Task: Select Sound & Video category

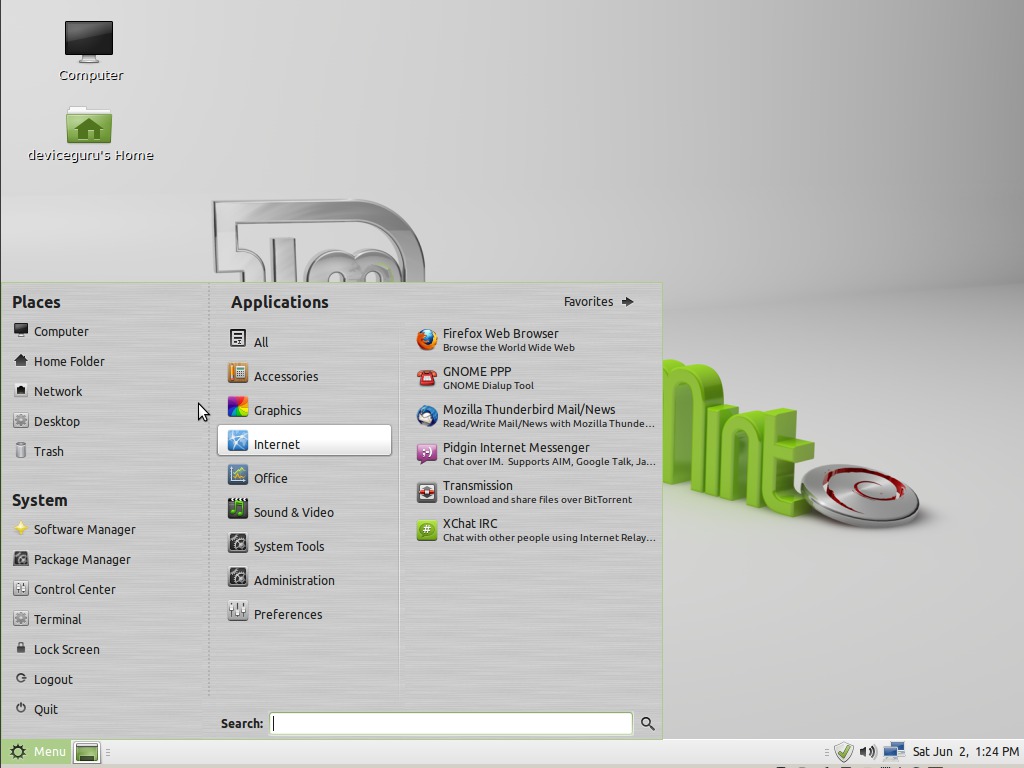Action: pos(304,511)
